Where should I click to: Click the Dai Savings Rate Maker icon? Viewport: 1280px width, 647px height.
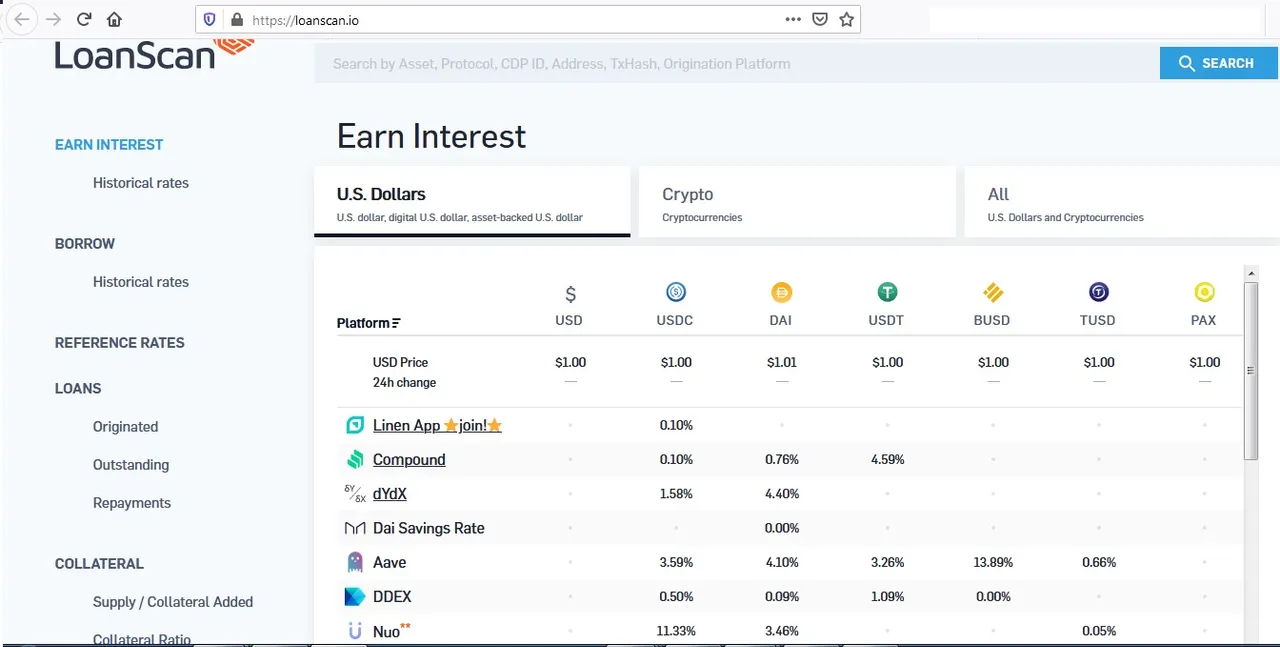pos(354,528)
